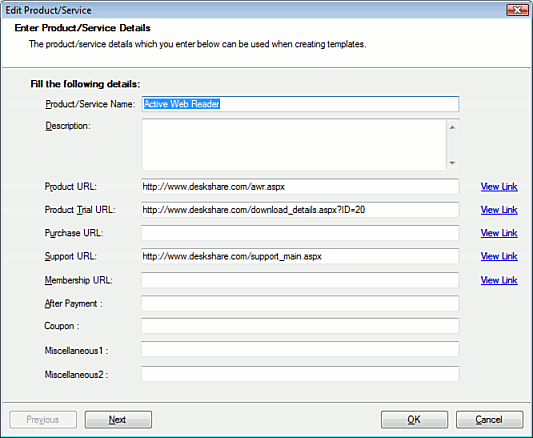The width and height of the screenshot is (533, 438).
Task: Click the Cancel button
Action: pos(489,420)
